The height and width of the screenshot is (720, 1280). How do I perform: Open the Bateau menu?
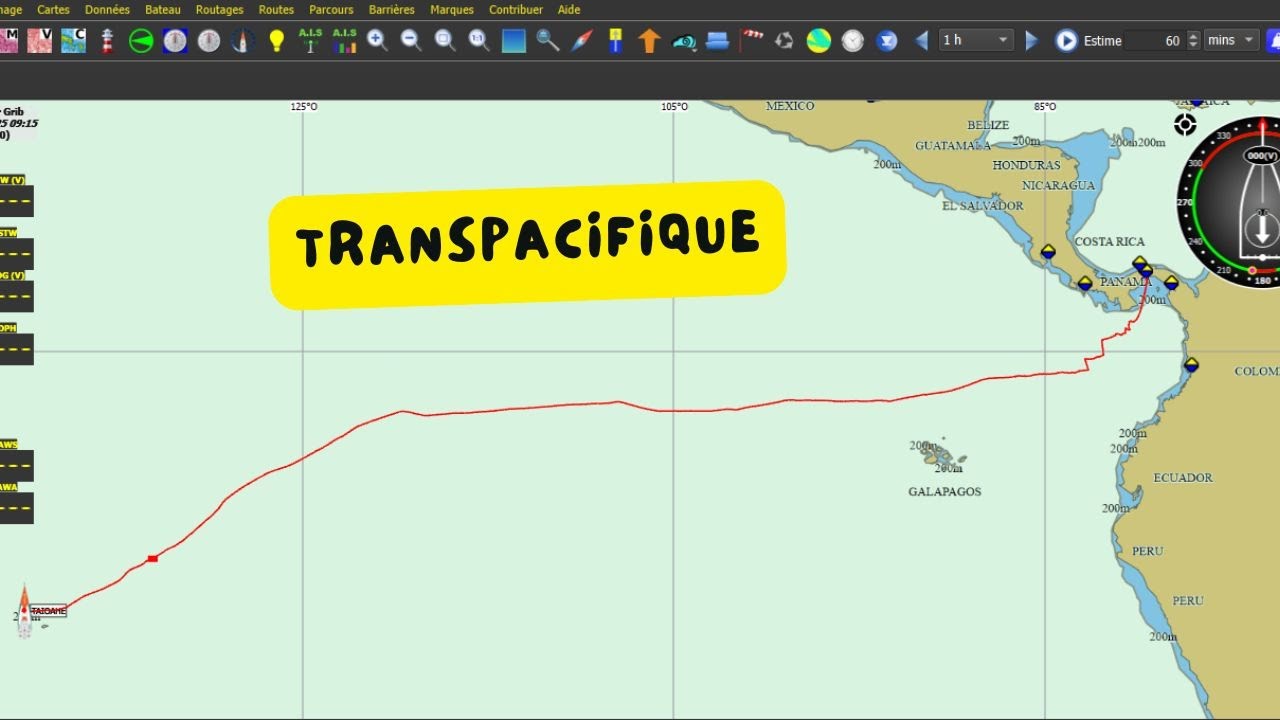[x=163, y=9]
